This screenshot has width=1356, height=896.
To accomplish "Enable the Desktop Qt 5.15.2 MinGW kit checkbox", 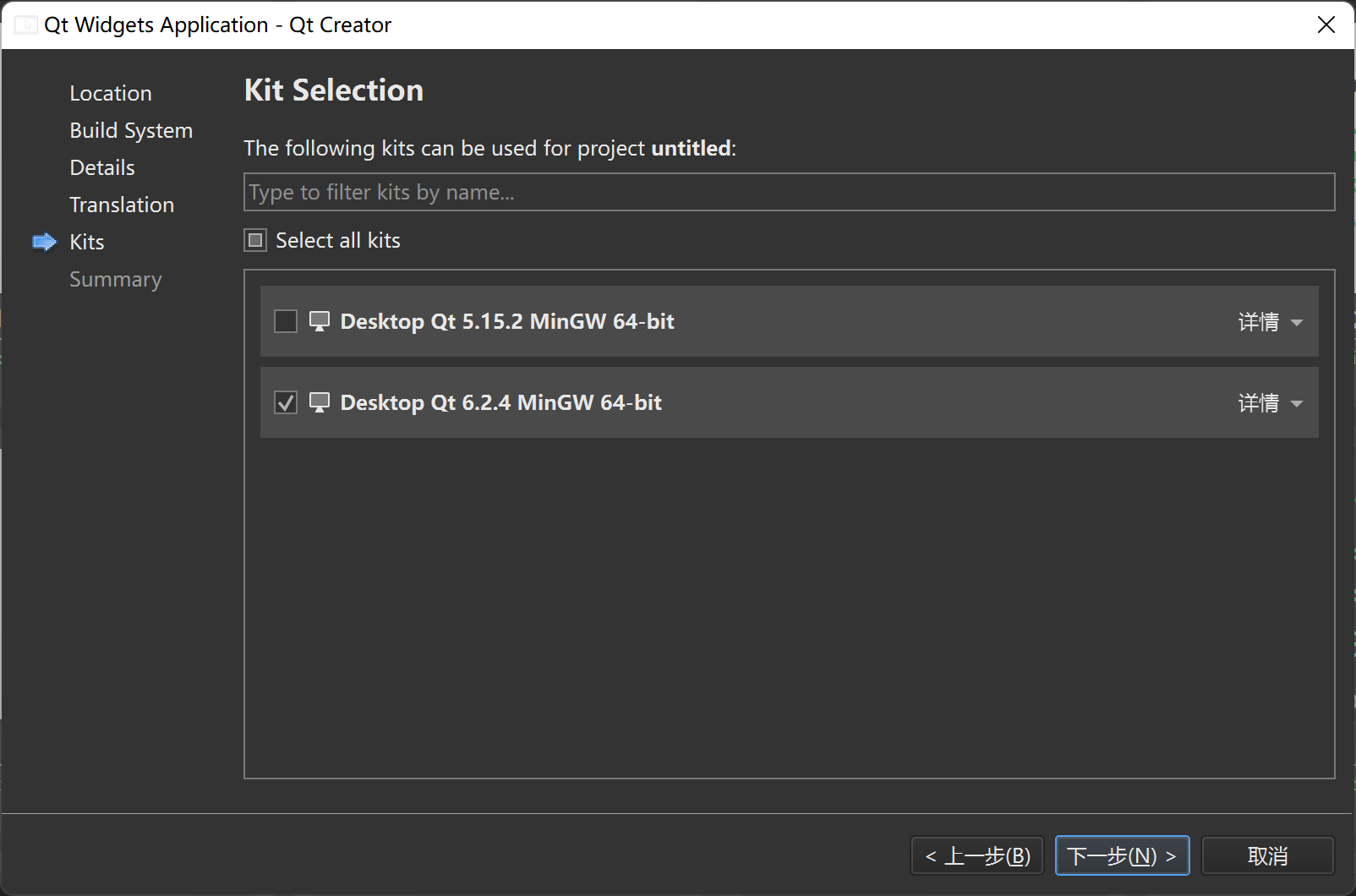I will 286,321.
